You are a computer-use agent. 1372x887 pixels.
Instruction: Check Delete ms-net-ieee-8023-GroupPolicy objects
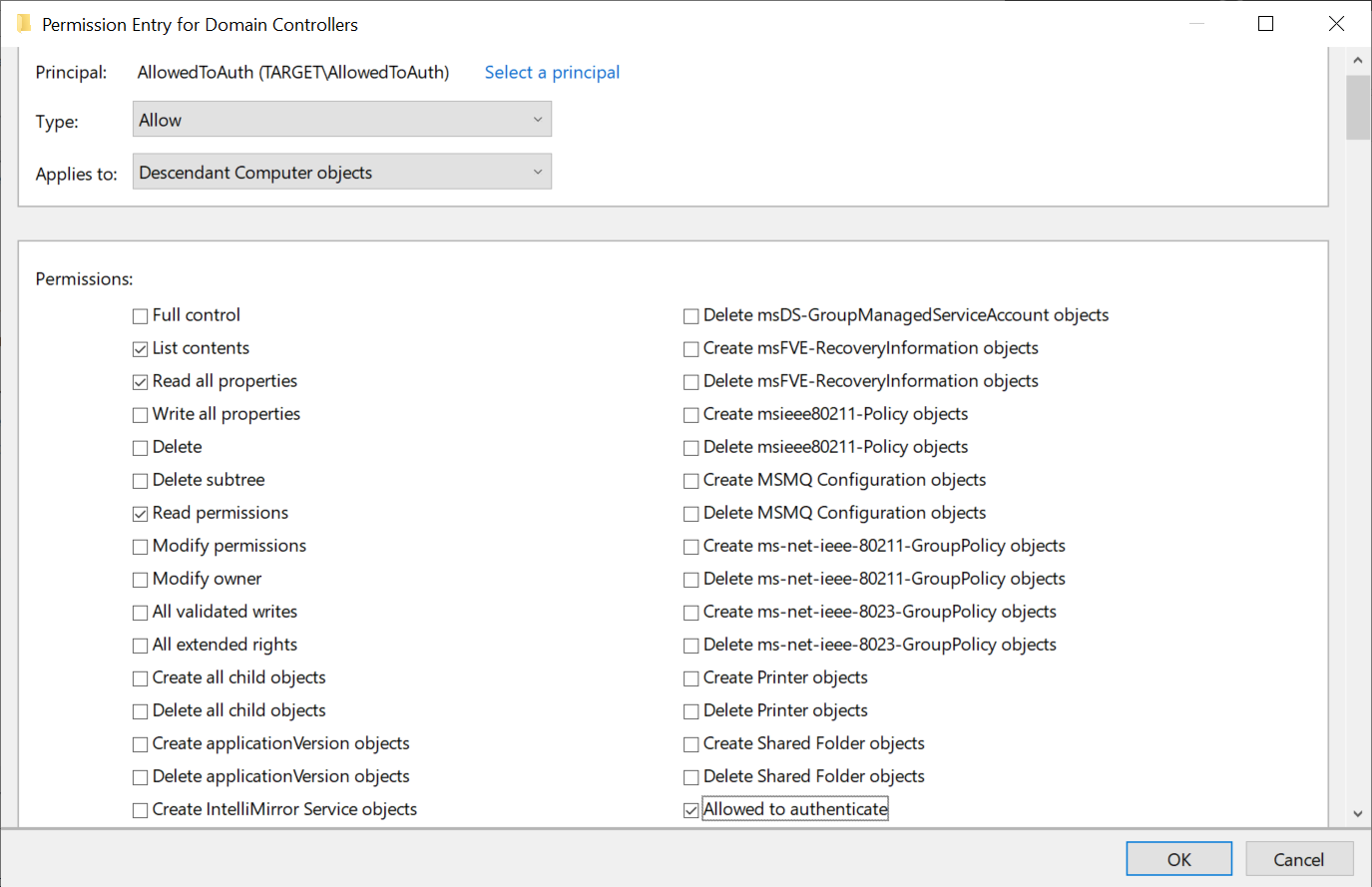pos(691,646)
